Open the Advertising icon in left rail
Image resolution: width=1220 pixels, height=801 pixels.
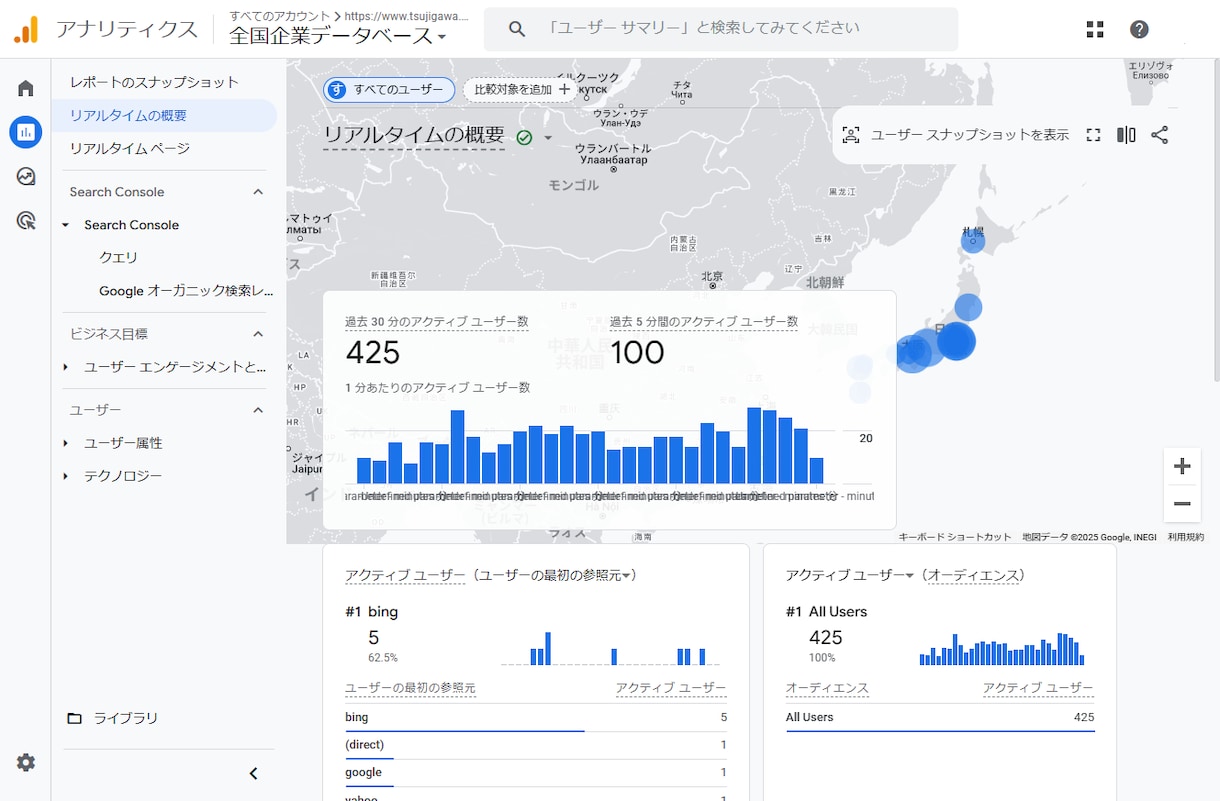pyautogui.click(x=26, y=221)
